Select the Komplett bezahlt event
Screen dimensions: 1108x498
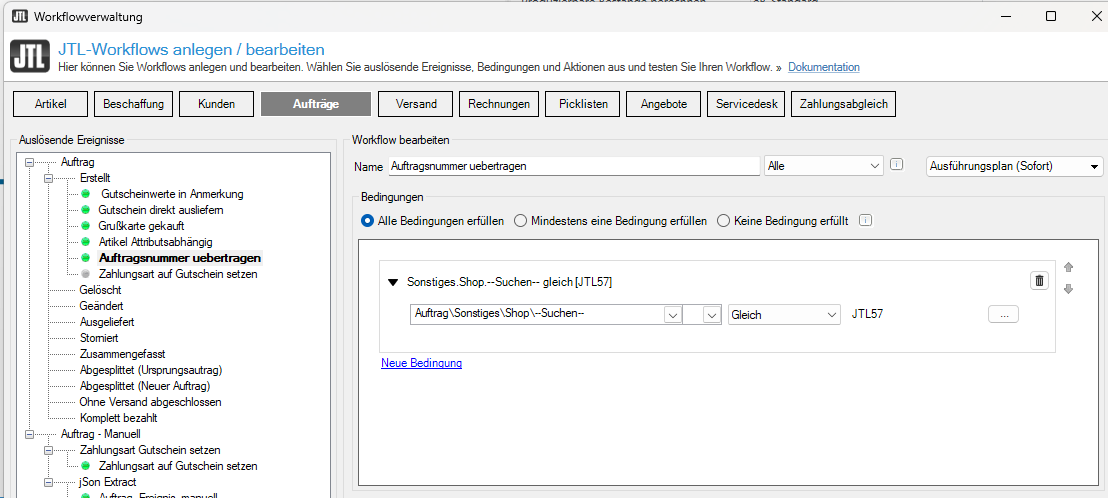pyautogui.click(x=118, y=418)
